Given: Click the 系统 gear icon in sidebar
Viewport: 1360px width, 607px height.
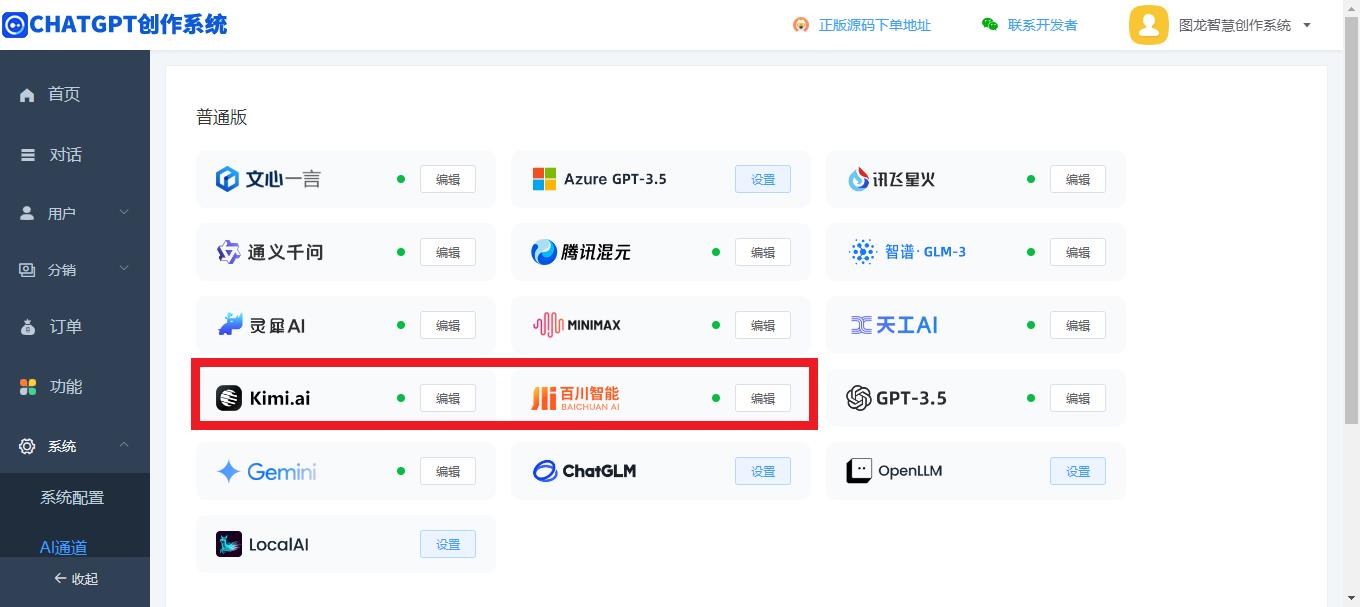Looking at the screenshot, I should 27,446.
